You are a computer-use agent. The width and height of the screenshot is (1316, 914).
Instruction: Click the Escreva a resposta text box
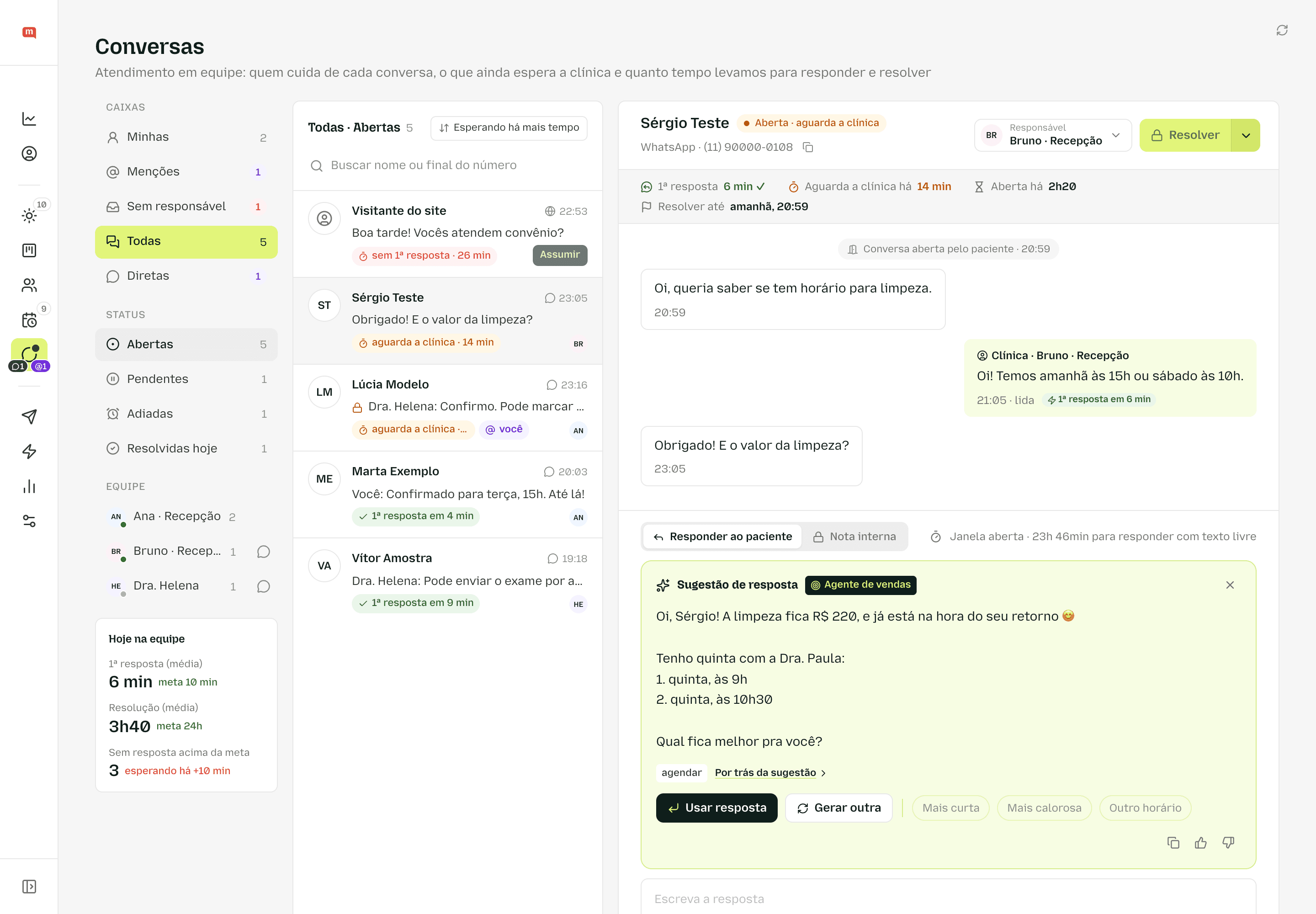tap(948, 898)
